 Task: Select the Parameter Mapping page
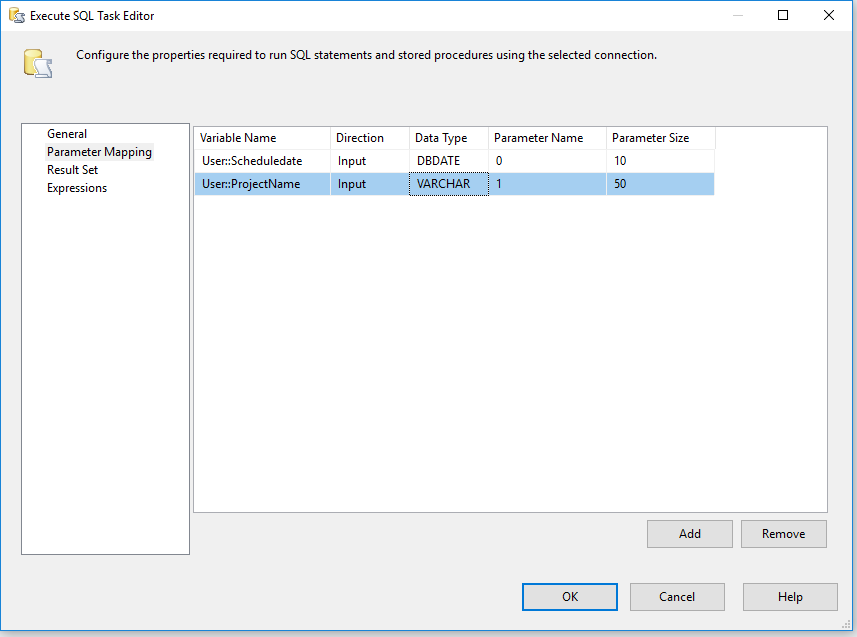[99, 152]
